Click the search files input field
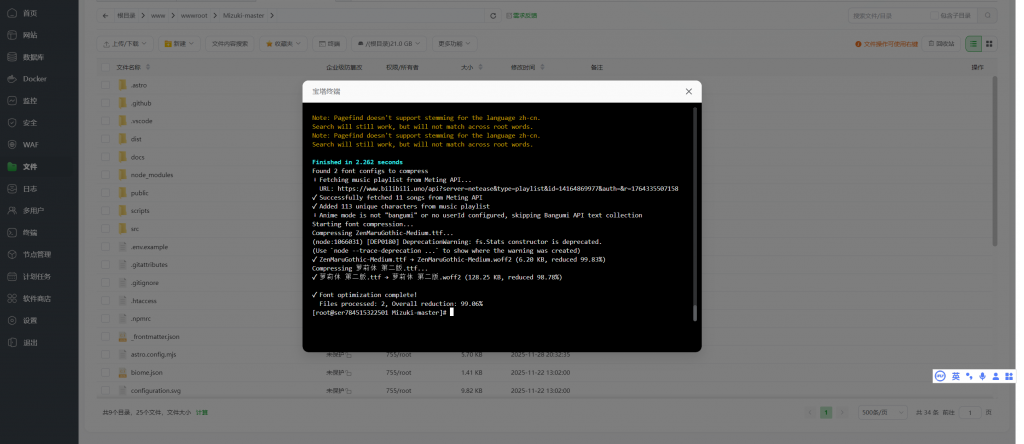 coord(885,16)
